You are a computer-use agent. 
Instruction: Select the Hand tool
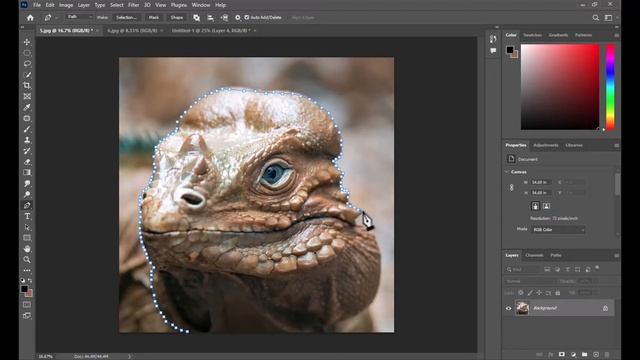[x=27, y=249]
